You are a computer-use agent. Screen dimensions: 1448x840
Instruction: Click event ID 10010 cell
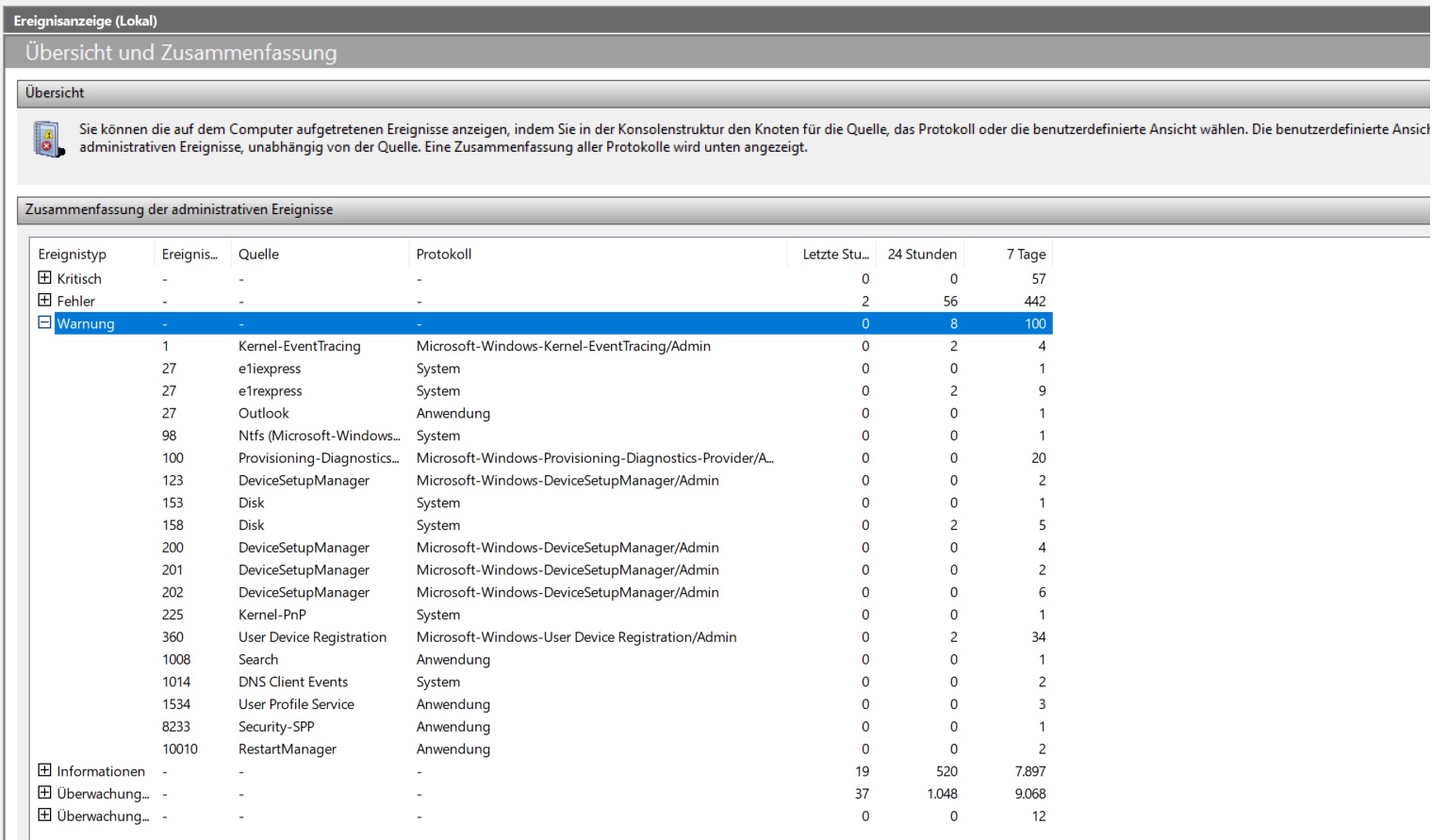point(180,749)
